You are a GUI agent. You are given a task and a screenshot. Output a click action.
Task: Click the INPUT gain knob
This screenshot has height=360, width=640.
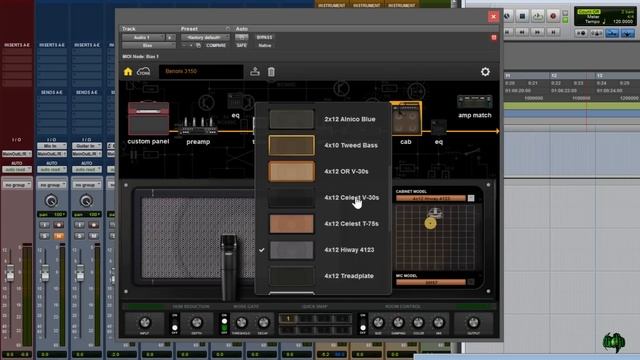pyautogui.click(x=144, y=322)
